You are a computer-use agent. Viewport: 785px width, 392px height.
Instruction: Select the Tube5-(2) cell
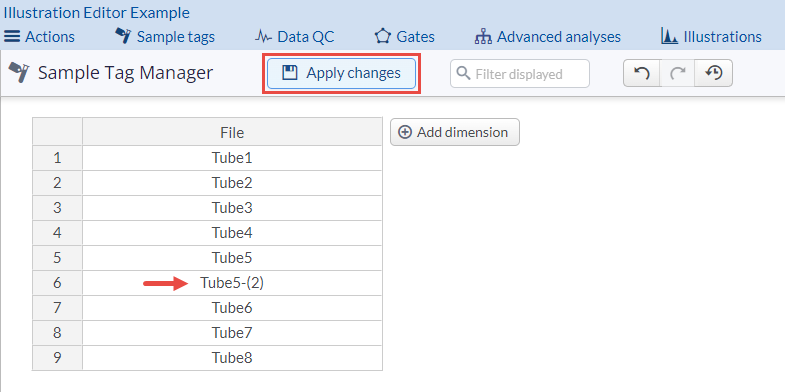232,283
